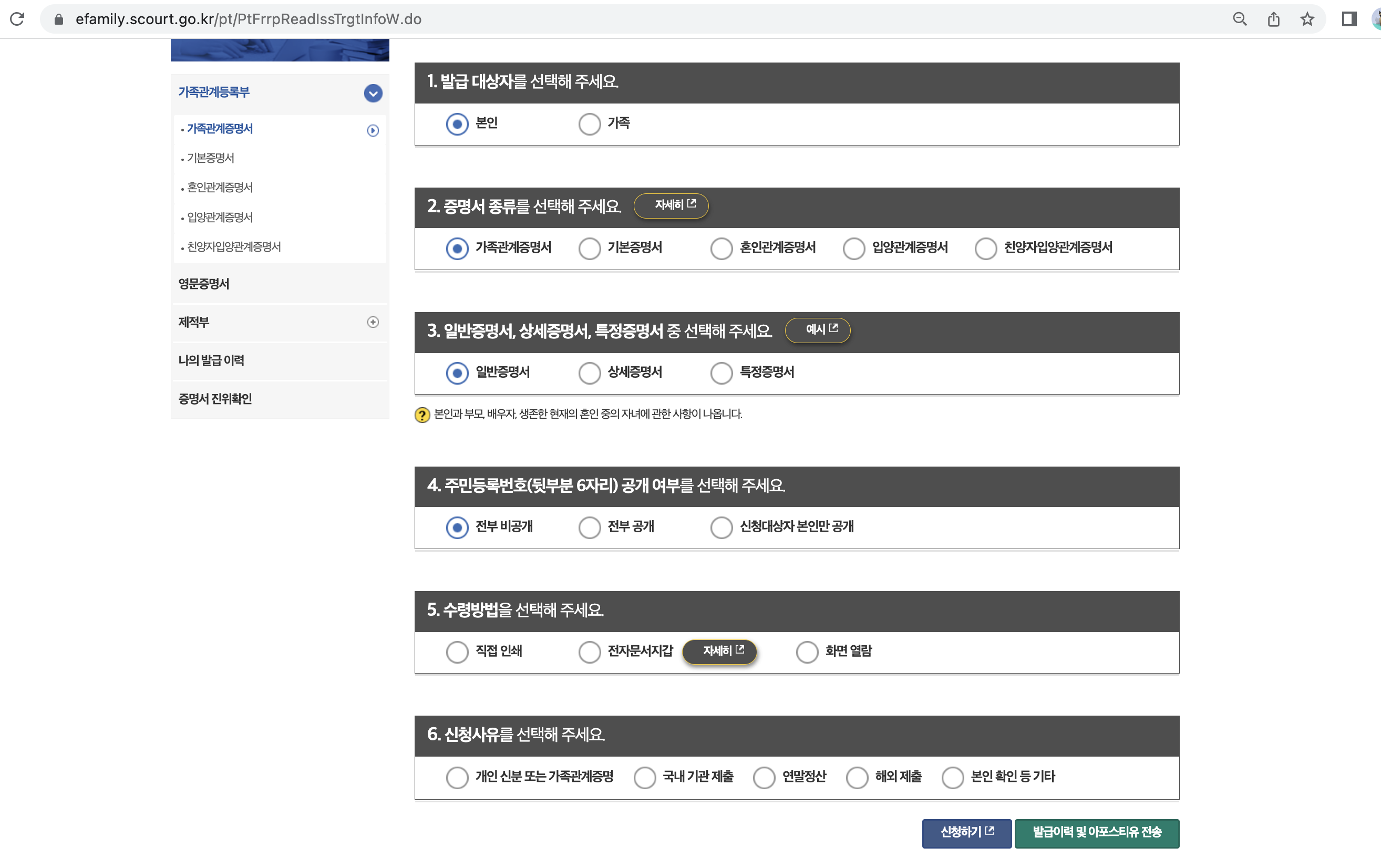Screen dimensions: 1381x868
Task: Open the browser side panel icon
Action: click(x=1349, y=19)
